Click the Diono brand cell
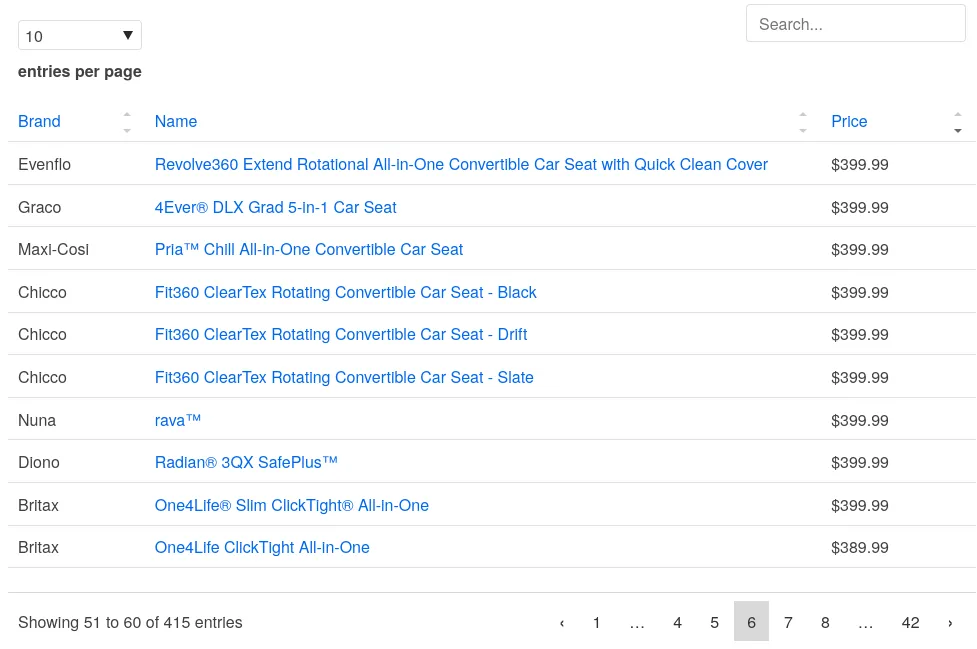The width and height of the screenshot is (977, 649). tap(39, 463)
